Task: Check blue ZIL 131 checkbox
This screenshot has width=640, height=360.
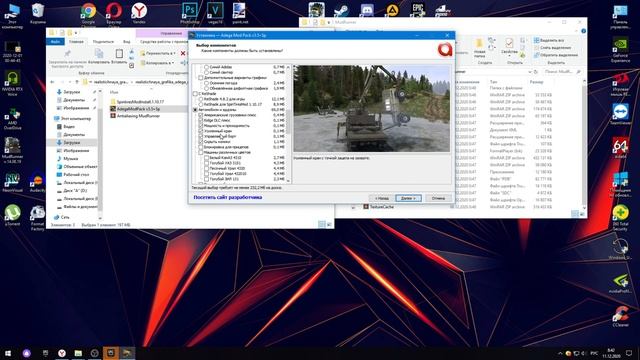Action: pyautogui.click(x=207, y=179)
